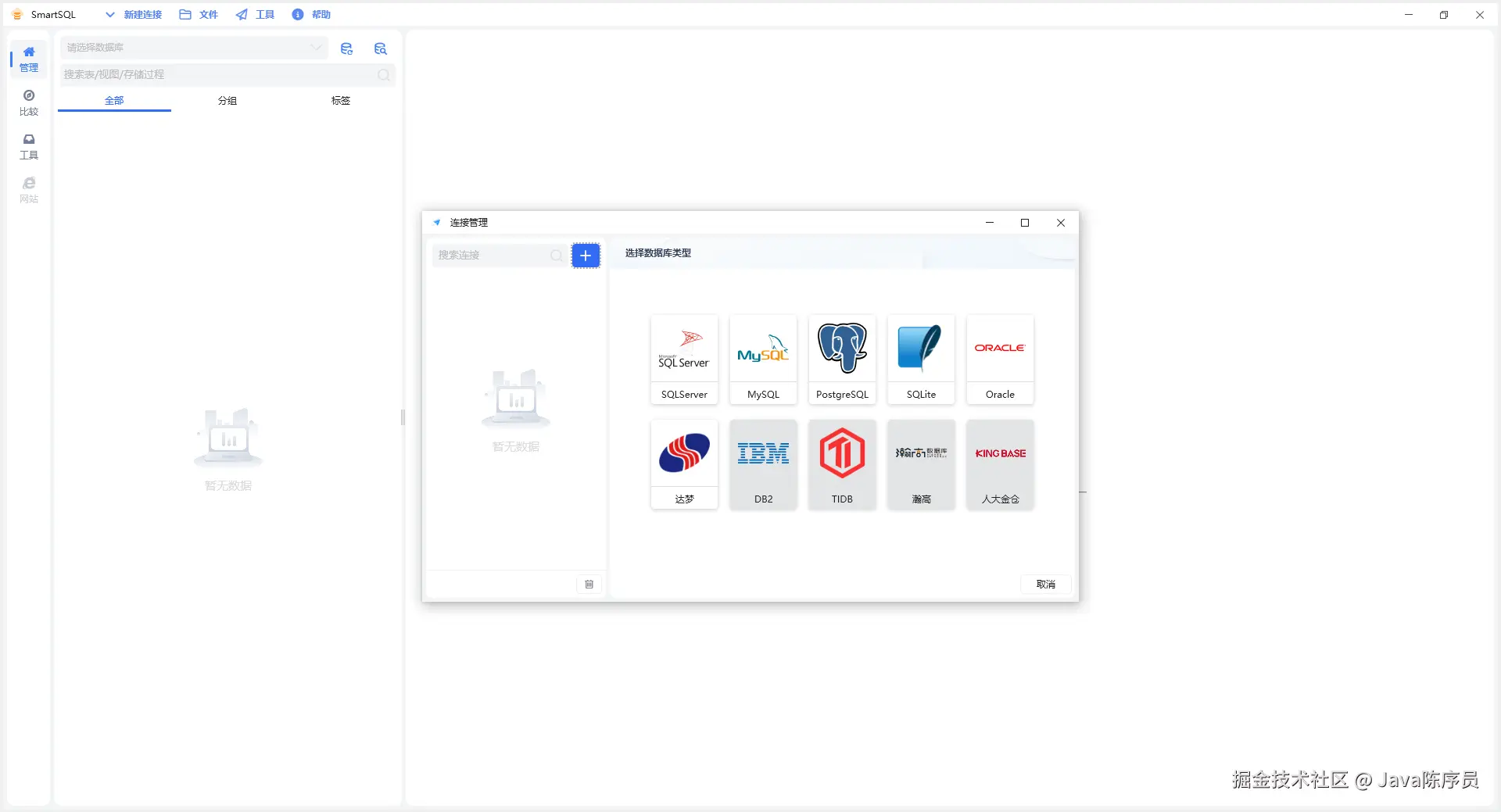Open the 文件 menu
1501x812 pixels.
(199, 15)
